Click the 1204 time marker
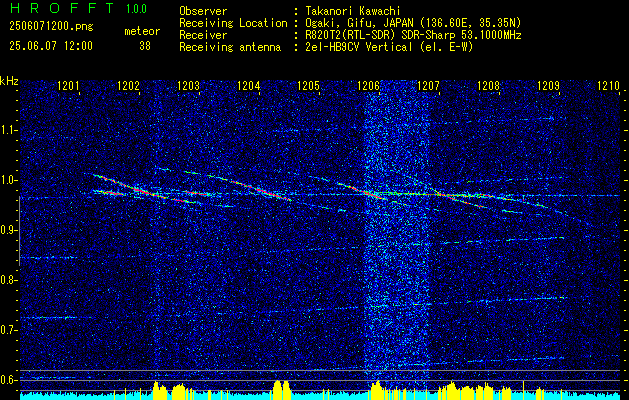629x400 pixels. click(x=248, y=86)
